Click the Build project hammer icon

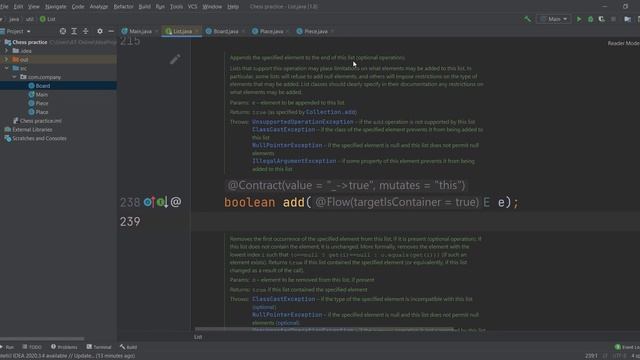pos(527,19)
